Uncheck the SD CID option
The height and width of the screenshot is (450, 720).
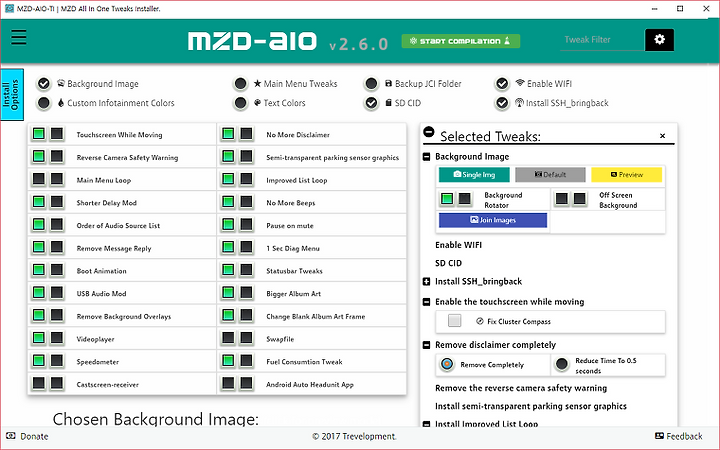click(x=371, y=103)
